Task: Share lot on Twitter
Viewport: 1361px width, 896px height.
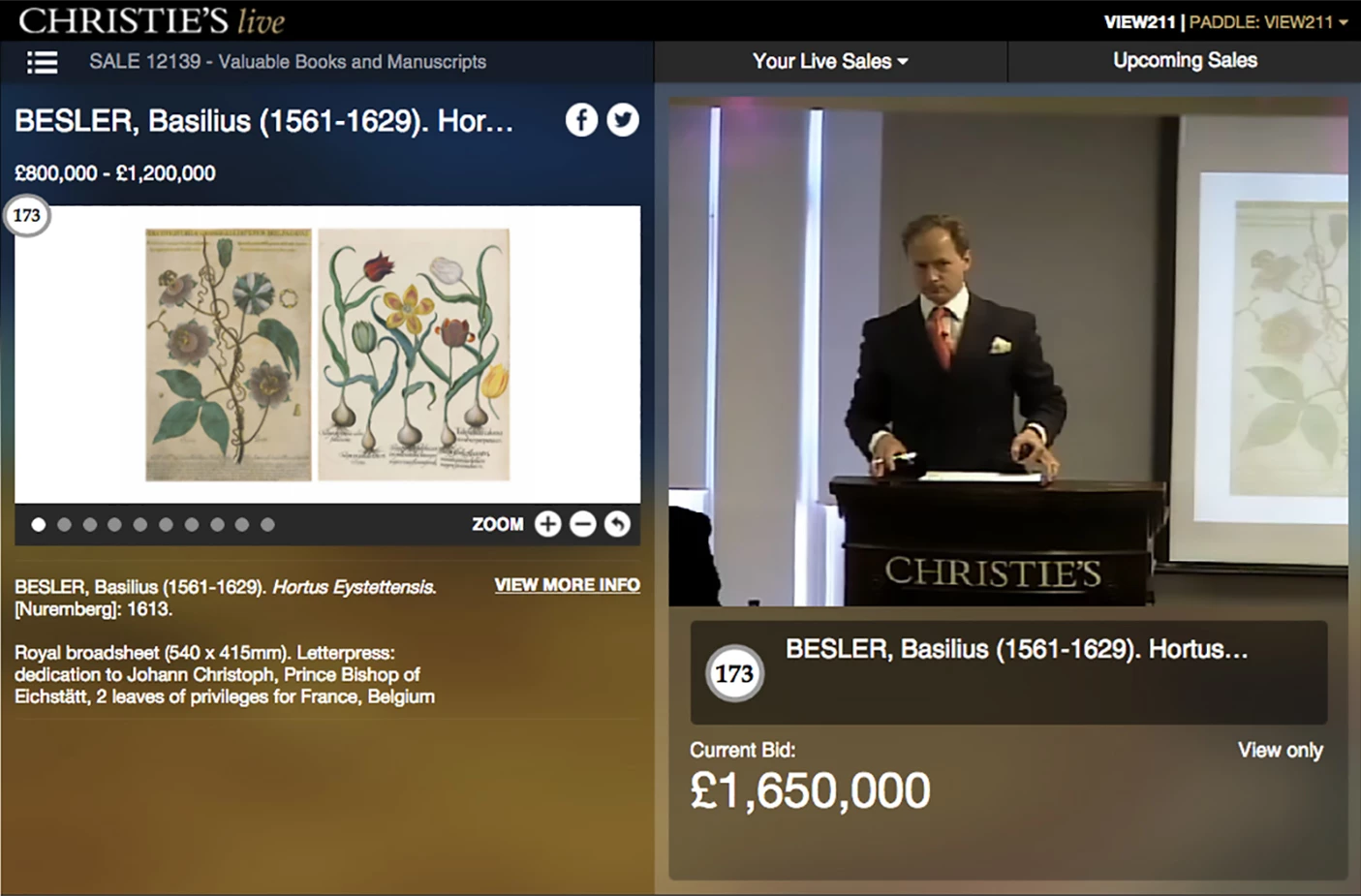Action: (623, 120)
